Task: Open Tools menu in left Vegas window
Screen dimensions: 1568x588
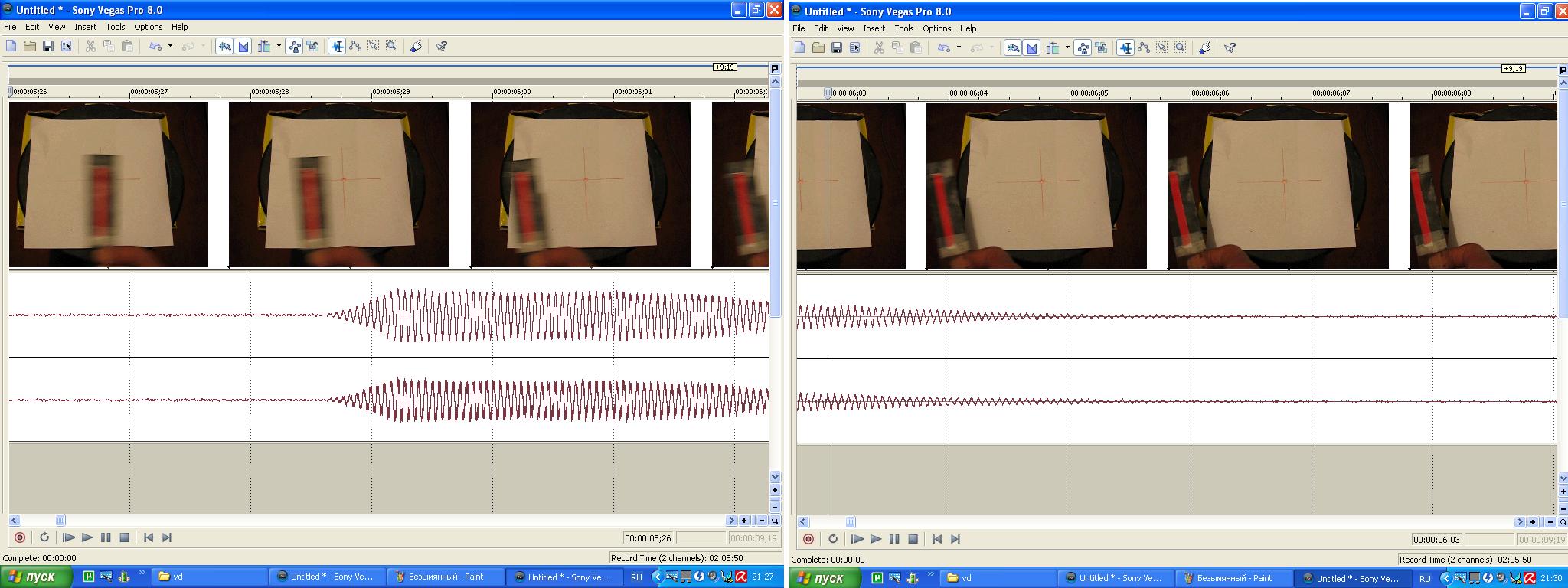Action: pos(116,27)
